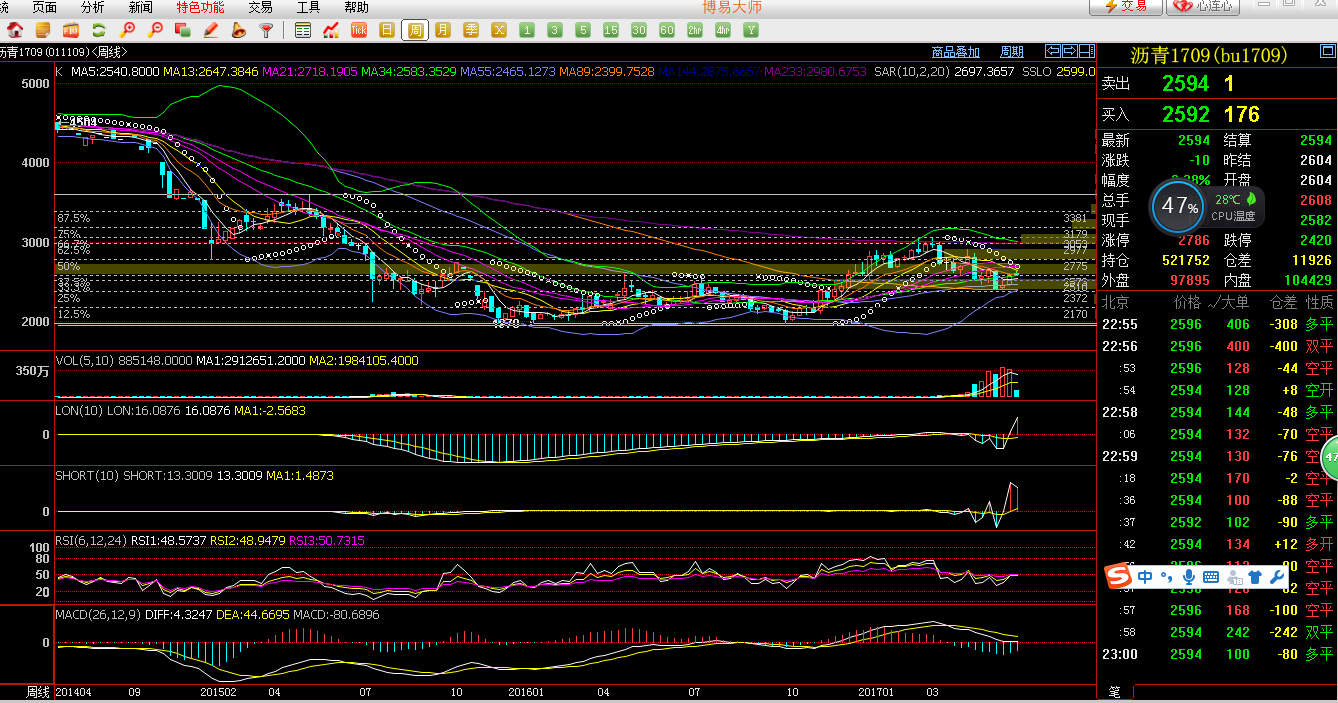Switch to Tick chart view
The height and width of the screenshot is (703, 1338).
click(x=359, y=30)
